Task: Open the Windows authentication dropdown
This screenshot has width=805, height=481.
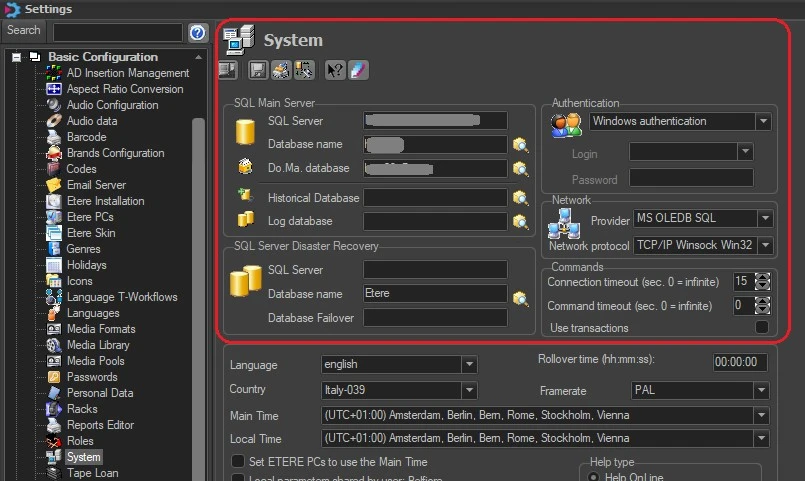Action: click(763, 121)
